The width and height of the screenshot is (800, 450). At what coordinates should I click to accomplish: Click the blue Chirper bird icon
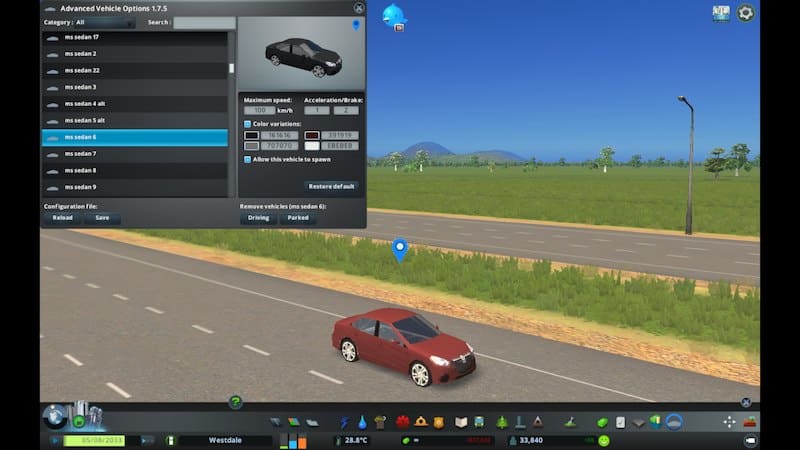(395, 15)
